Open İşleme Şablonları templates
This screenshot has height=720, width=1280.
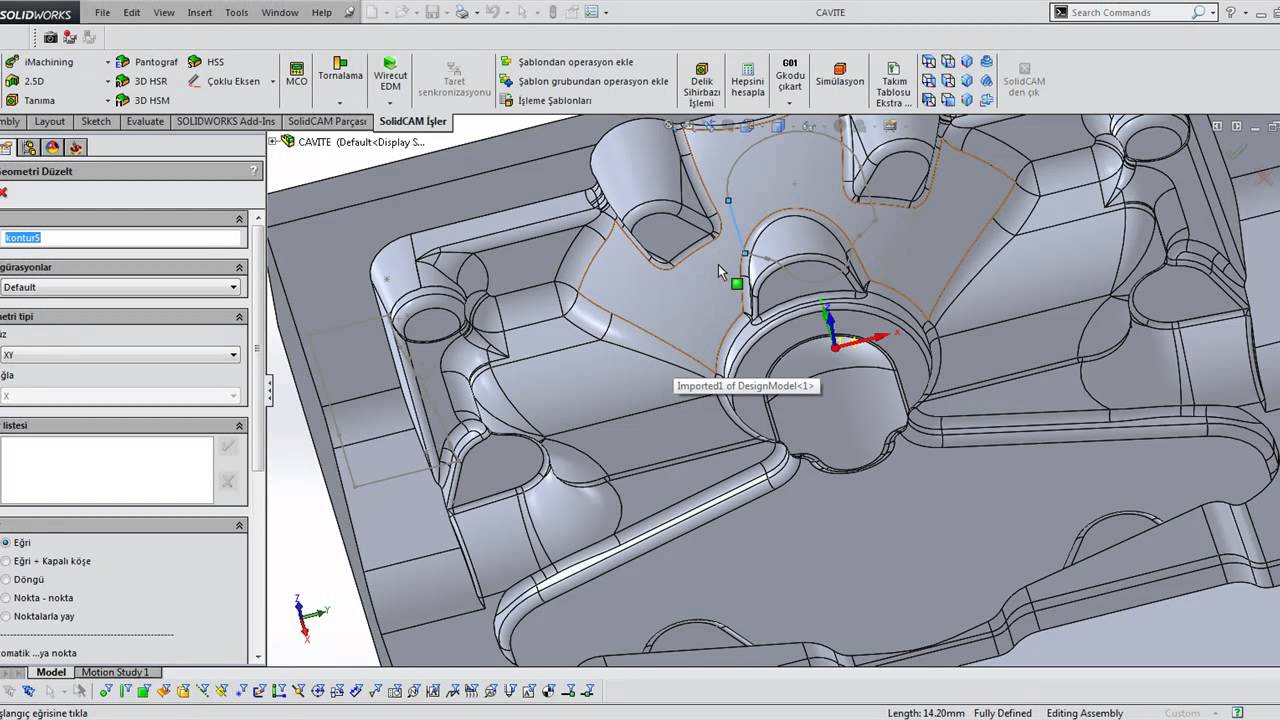tap(546, 100)
